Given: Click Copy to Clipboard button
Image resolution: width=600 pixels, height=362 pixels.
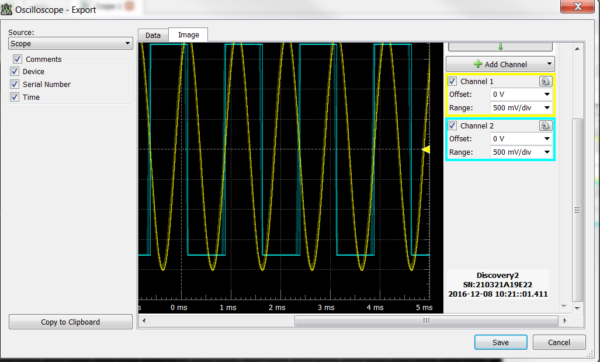Looking at the screenshot, I should pos(70,322).
